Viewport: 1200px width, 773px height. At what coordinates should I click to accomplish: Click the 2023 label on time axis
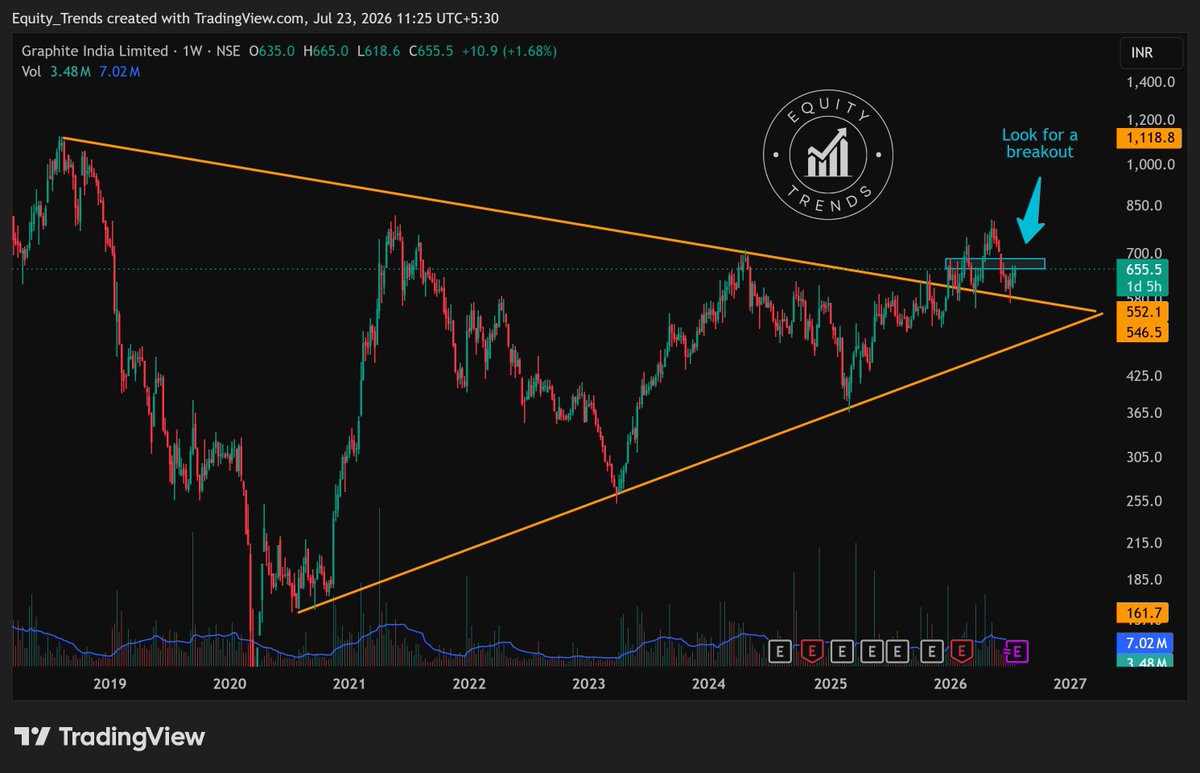(589, 684)
